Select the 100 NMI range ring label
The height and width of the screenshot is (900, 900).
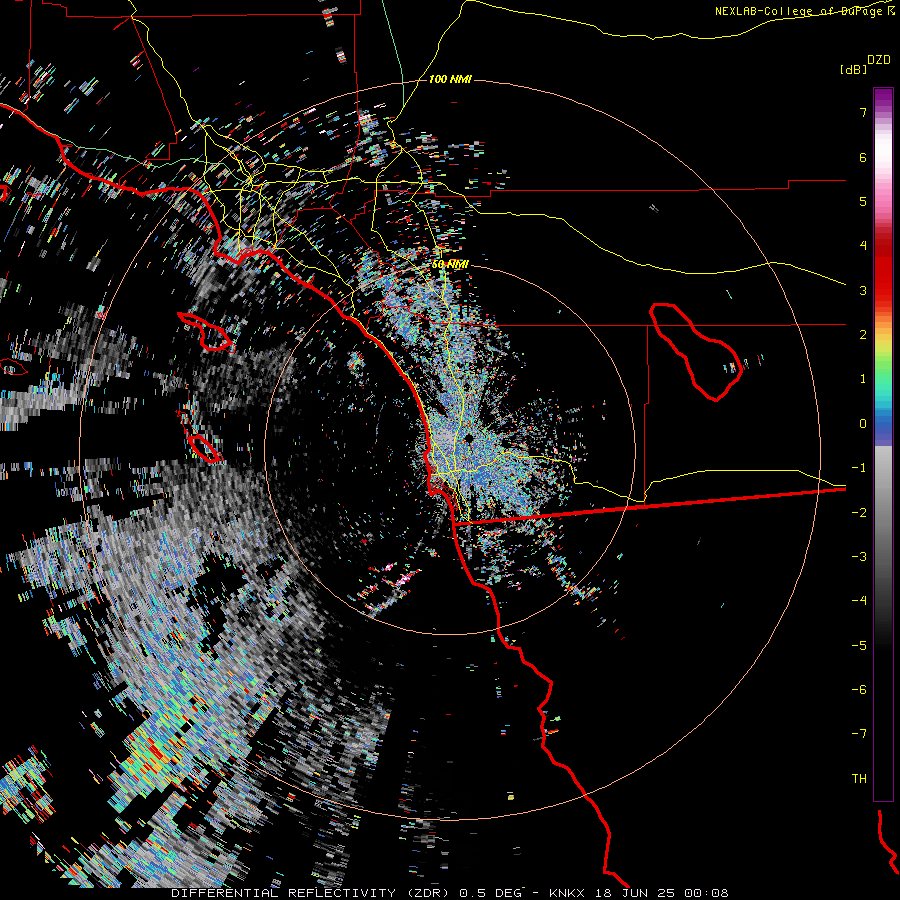click(450, 79)
